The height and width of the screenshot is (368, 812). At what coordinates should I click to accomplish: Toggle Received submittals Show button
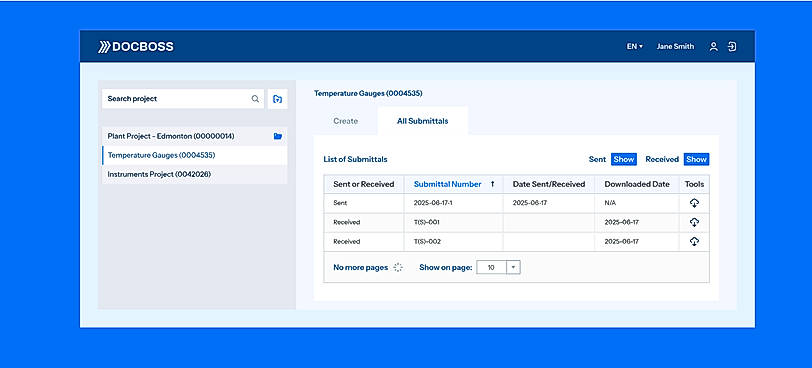[x=697, y=159]
